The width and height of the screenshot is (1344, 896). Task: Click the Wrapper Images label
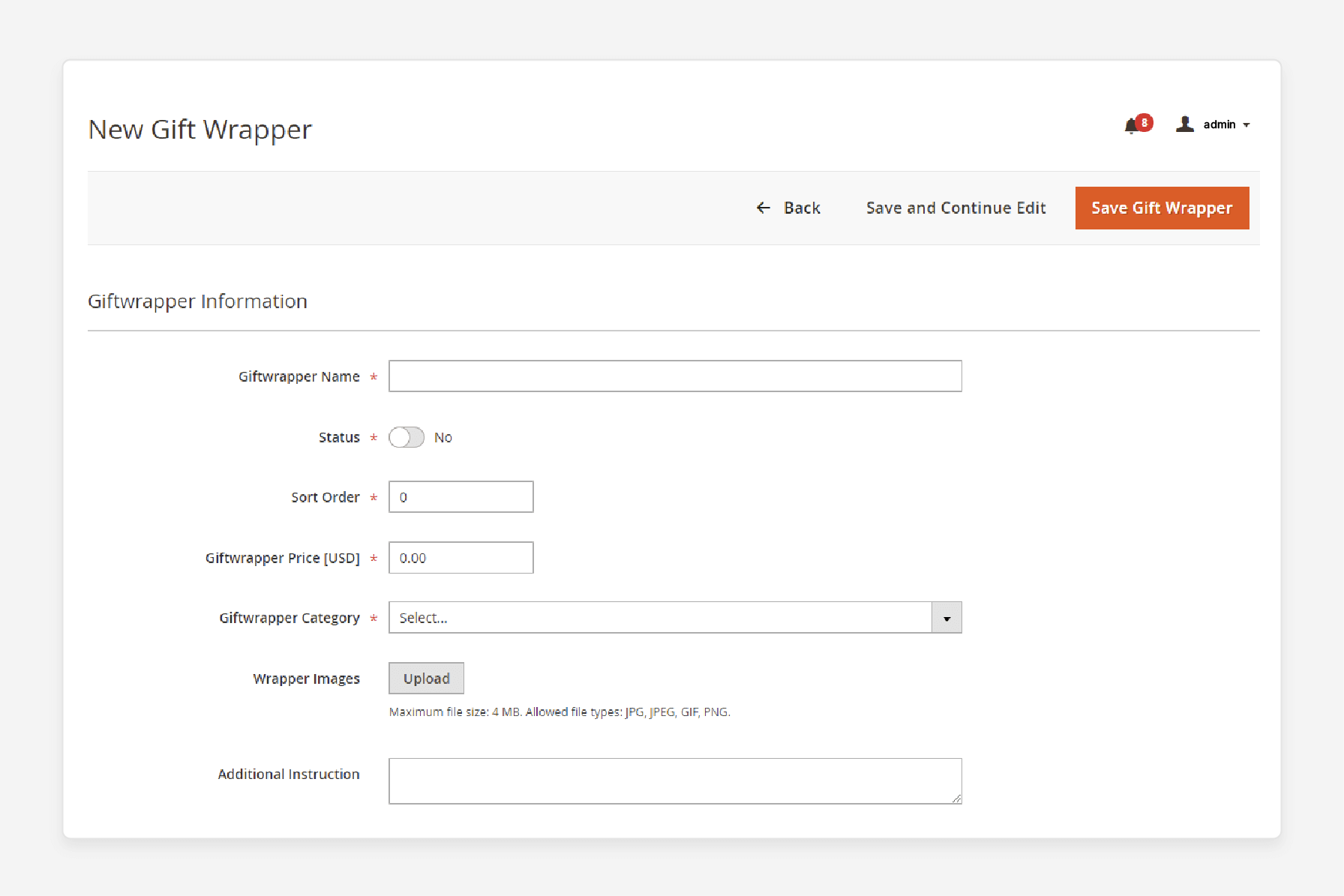click(306, 679)
